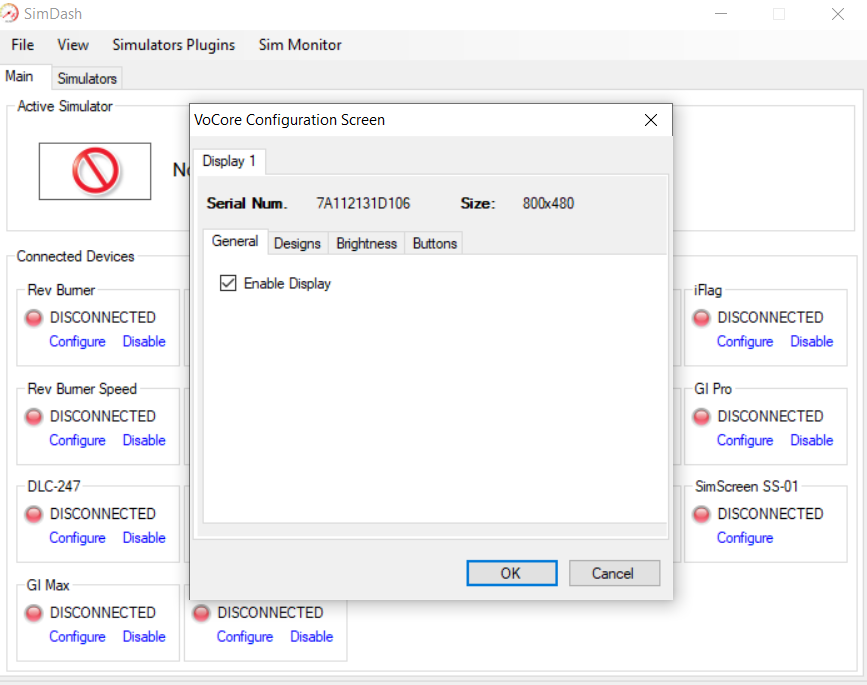Click the SimDash speedometer app icon
Screen dimensions: 867x685
pyautogui.click(x=14, y=14)
